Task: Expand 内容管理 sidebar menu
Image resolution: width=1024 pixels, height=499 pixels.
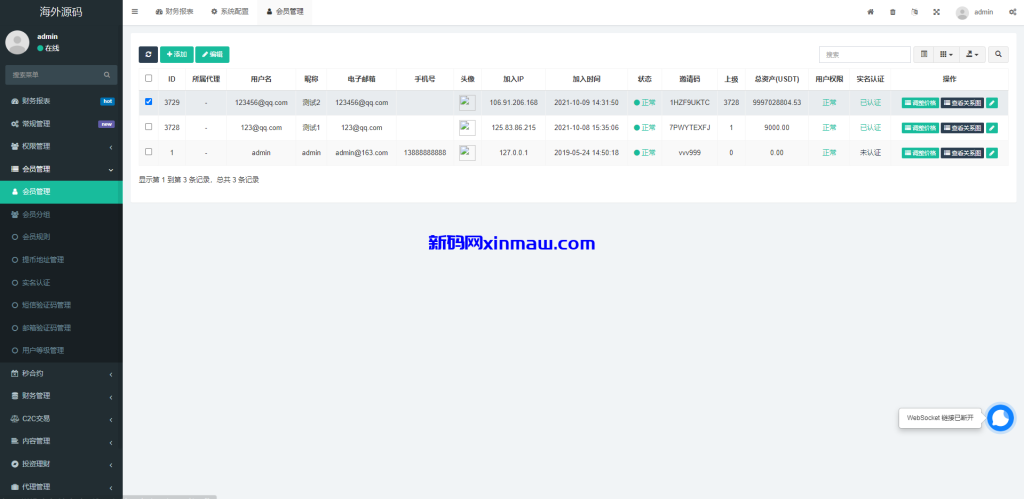Action: coord(61,442)
